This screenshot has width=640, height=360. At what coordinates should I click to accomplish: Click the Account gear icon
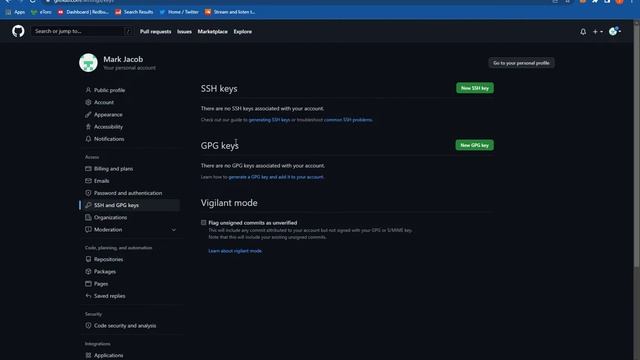(x=88, y=102)
